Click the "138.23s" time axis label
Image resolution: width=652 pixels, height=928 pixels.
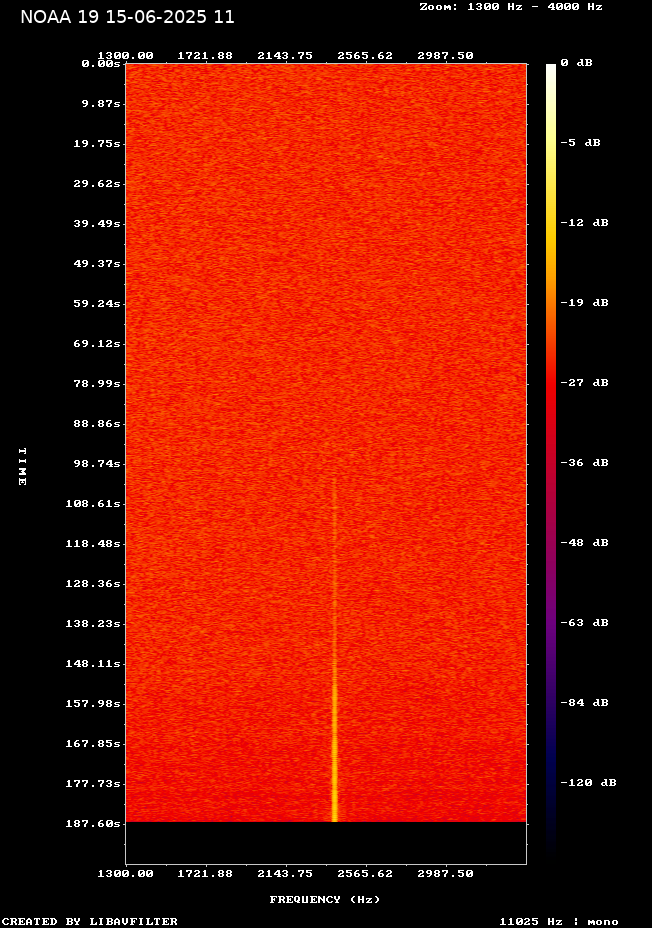pyautogui.click(x=93, y=623)
